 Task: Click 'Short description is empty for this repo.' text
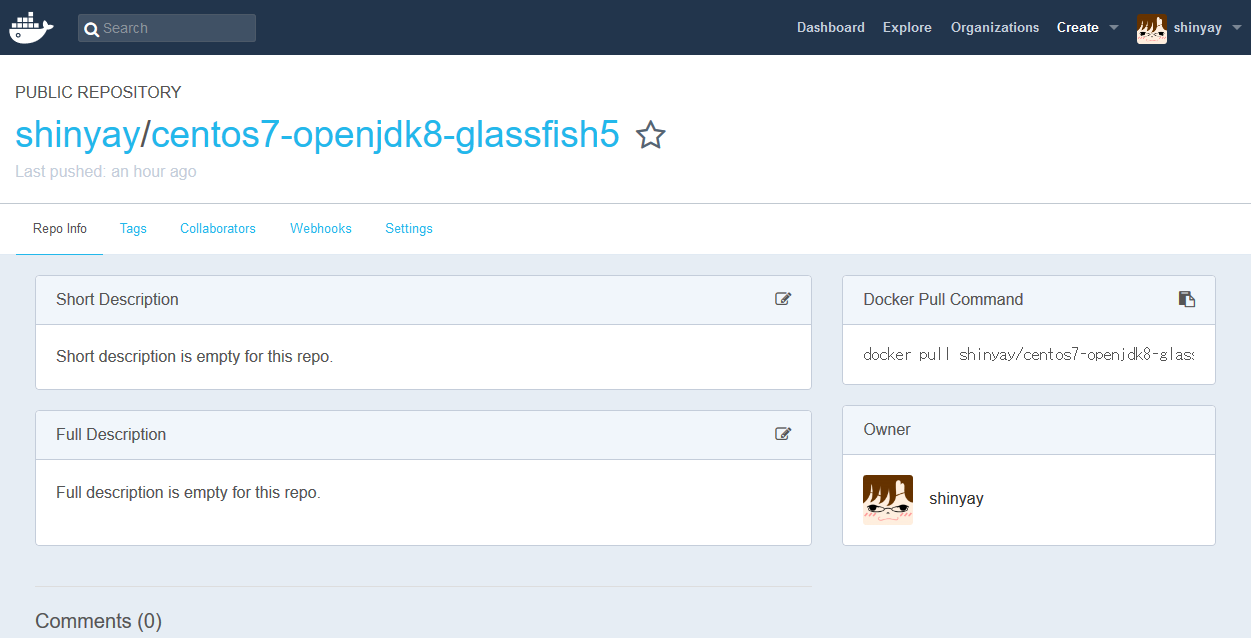tap(195, 356)
